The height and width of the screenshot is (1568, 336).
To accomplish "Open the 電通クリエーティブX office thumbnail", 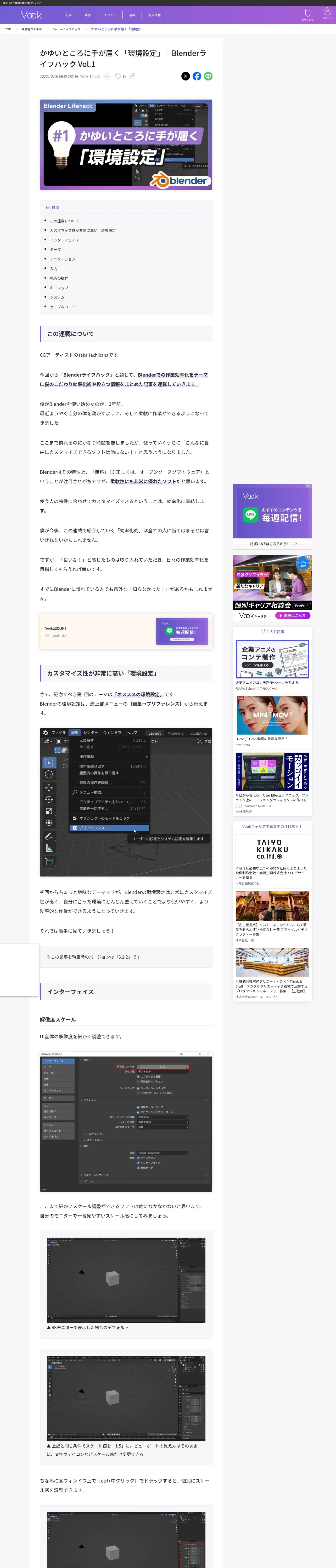I will [272, 962].
